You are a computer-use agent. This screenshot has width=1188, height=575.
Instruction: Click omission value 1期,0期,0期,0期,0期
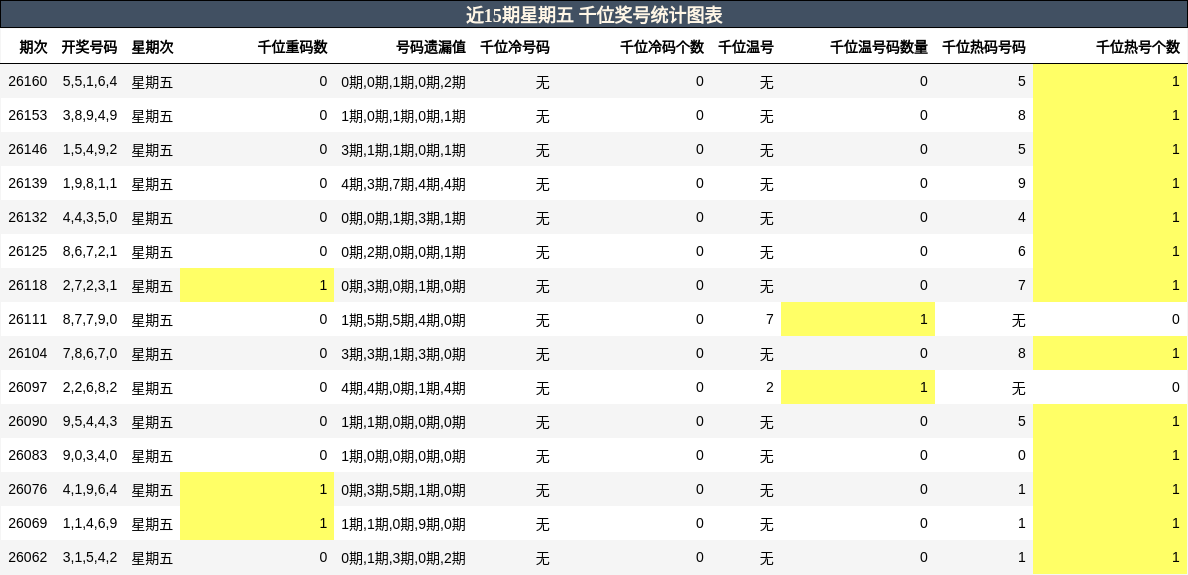pyautogui.click(x=403, y=456)
